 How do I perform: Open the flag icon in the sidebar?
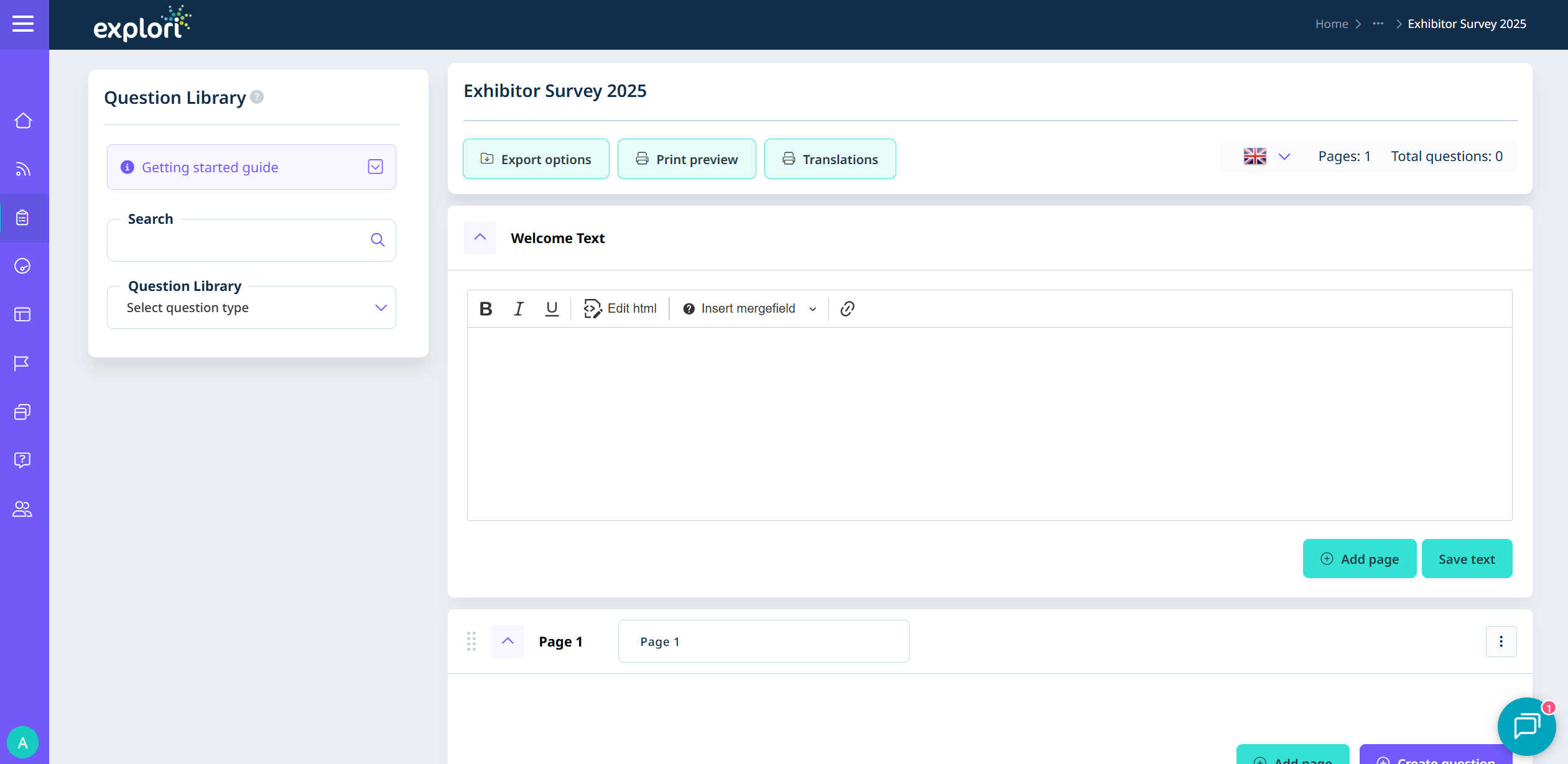tap(22, 363)
